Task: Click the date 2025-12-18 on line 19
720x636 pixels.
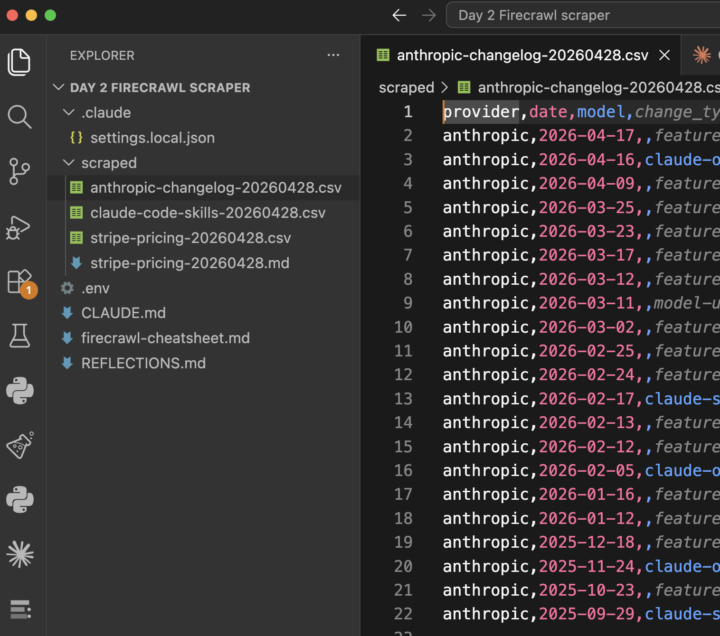Action: tap(586, 542)
